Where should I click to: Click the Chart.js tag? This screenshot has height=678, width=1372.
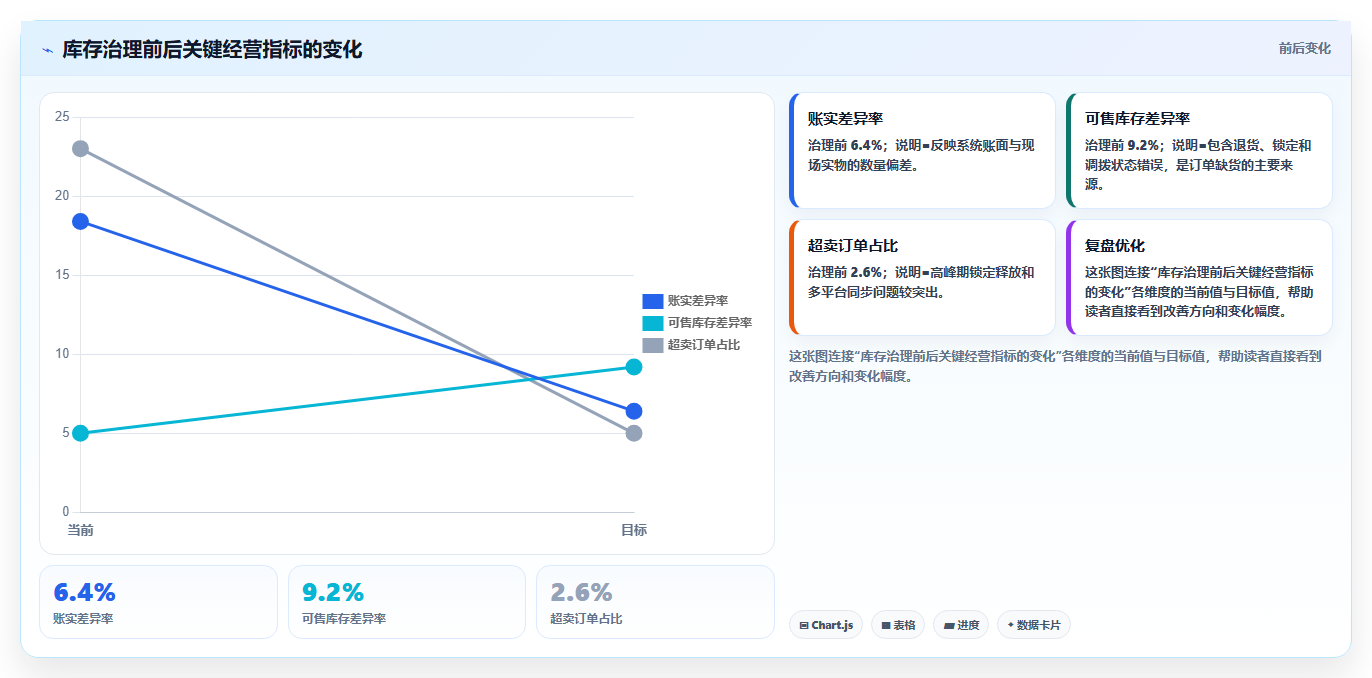(826, 625)
